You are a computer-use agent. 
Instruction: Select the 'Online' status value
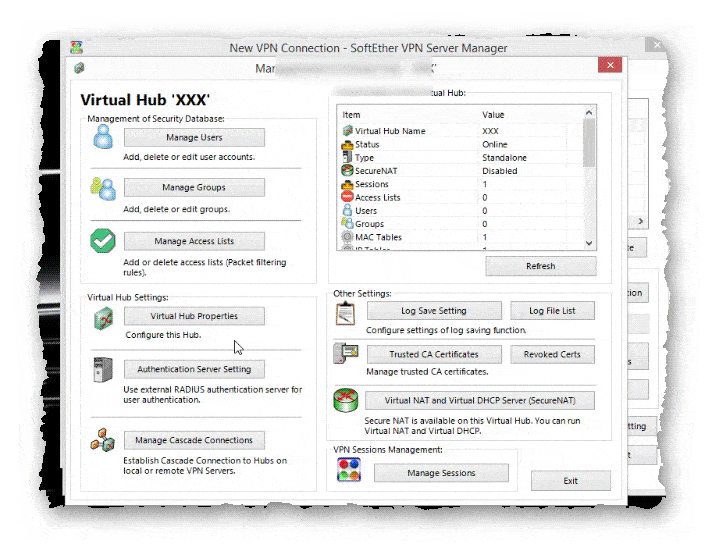[x=495, y=145]
